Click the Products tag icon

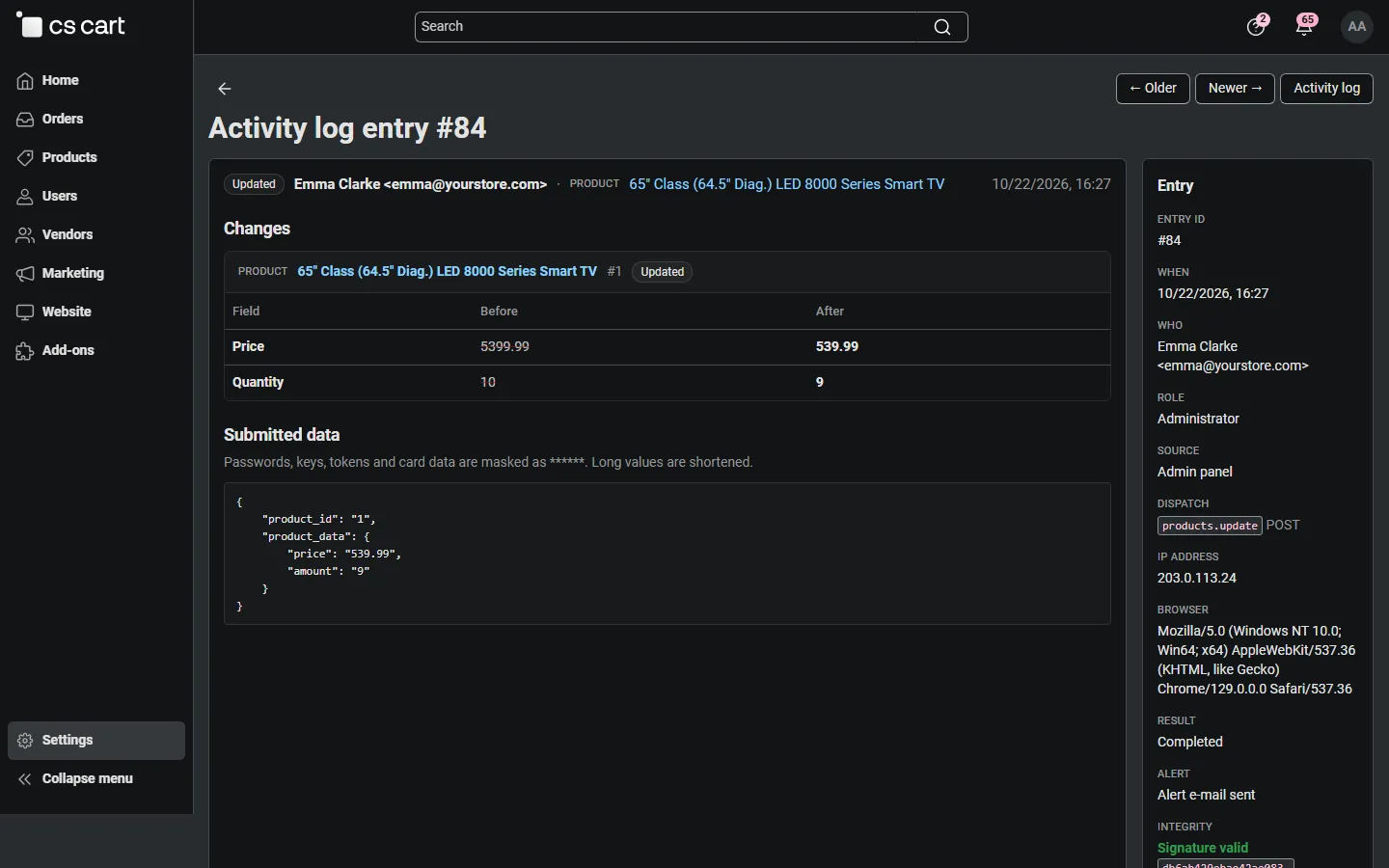pyautogui.click(x=25, y=158)
